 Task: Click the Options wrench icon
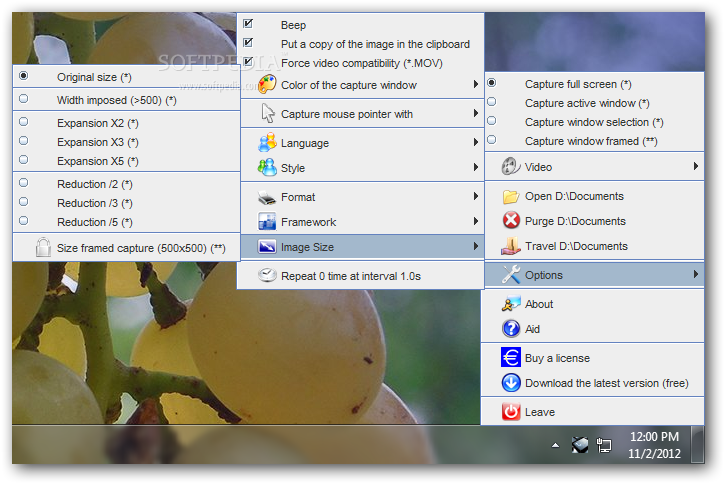coord(511,275)
